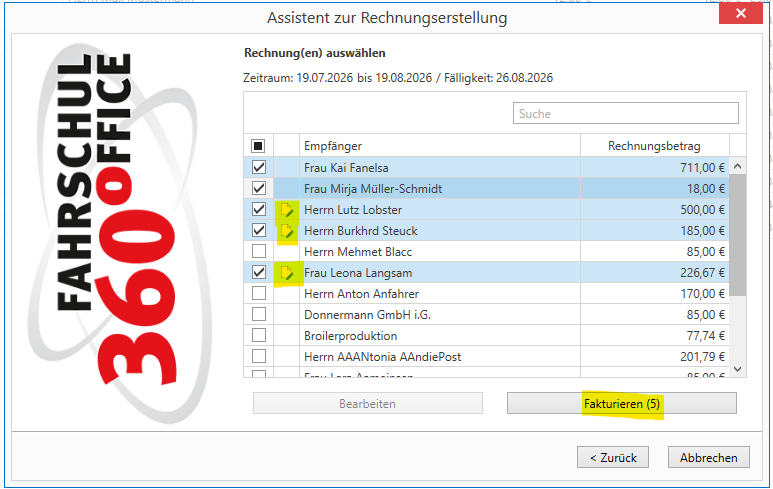Click the amount 201,79 €
The height and width of the screenshot is (489, 773).
(x=703, y=356)
